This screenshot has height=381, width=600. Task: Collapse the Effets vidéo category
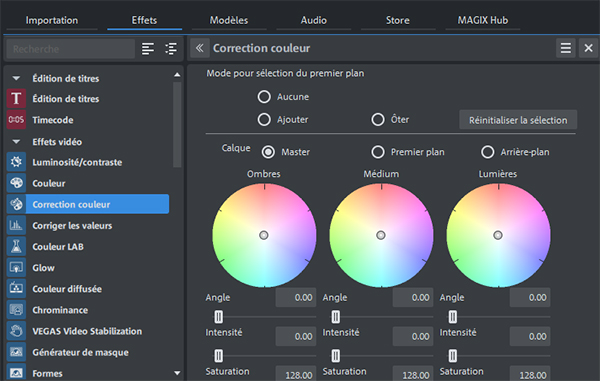(x=16, y=142)
